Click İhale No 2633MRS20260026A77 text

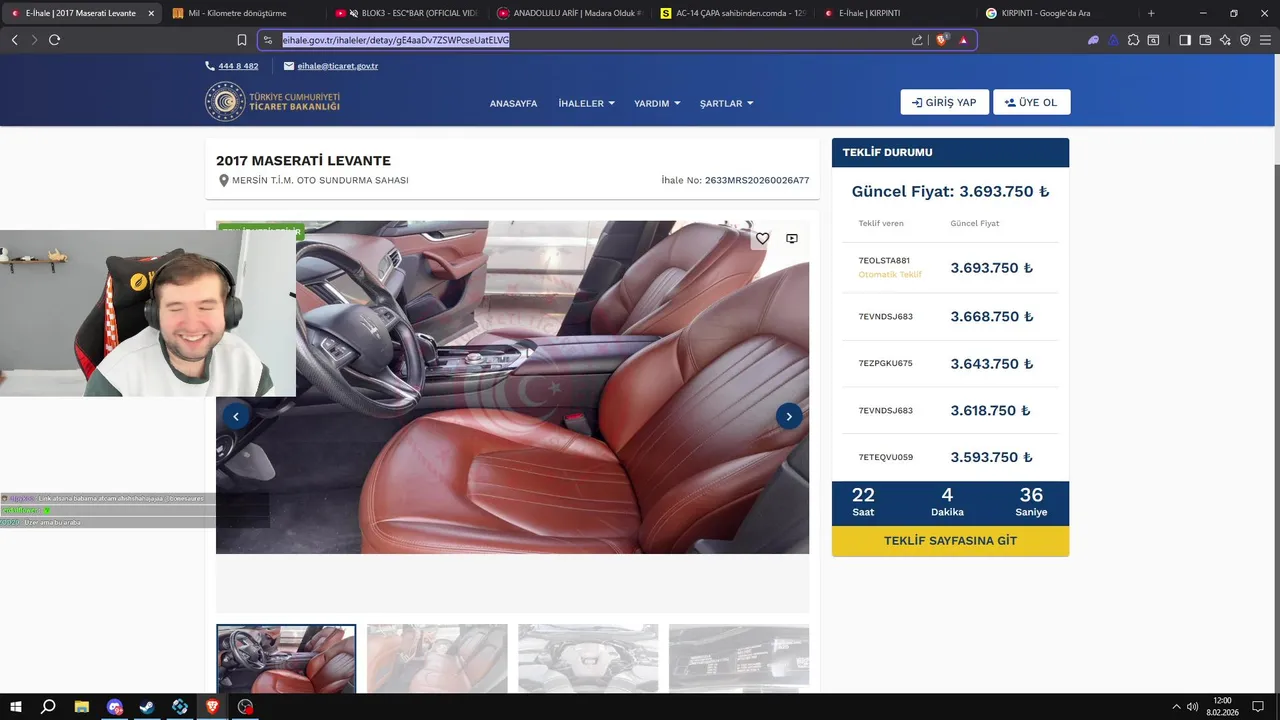[735, 181]
